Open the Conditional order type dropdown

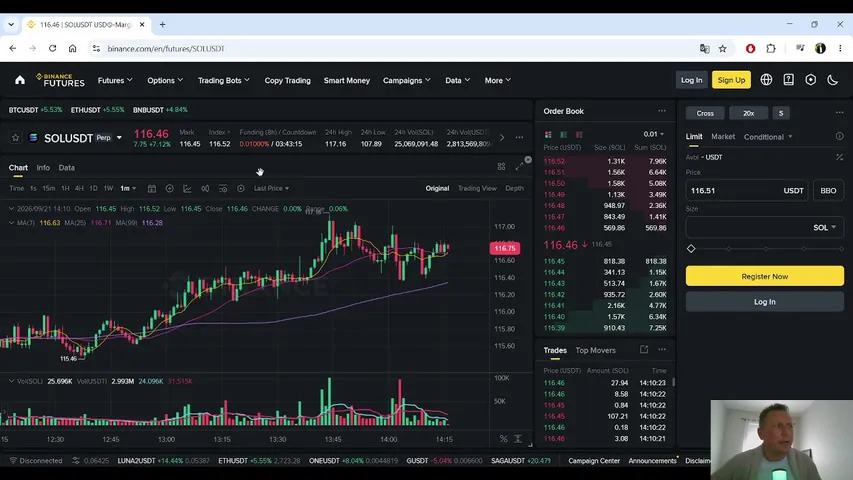[x=768, y=137]
